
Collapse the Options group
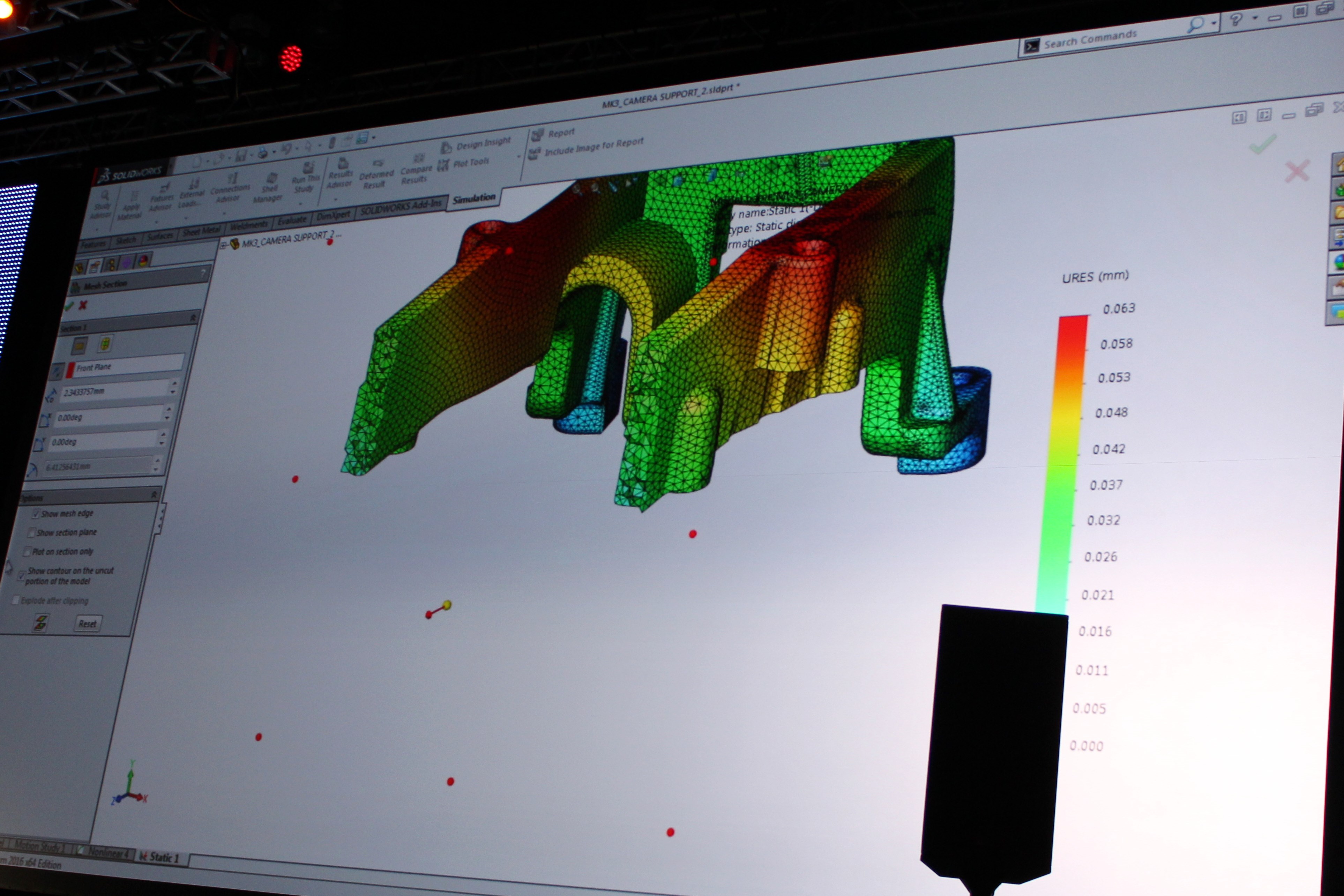(x=154, y=495)
